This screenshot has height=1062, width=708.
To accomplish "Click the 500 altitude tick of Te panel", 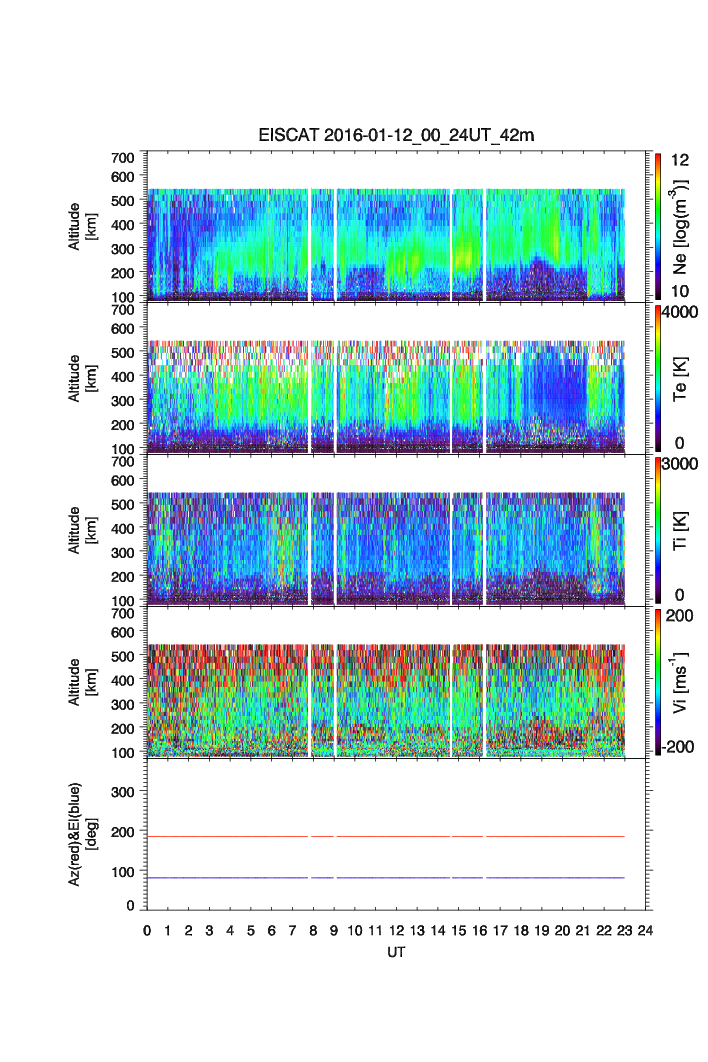I will [x=123, y=352].
